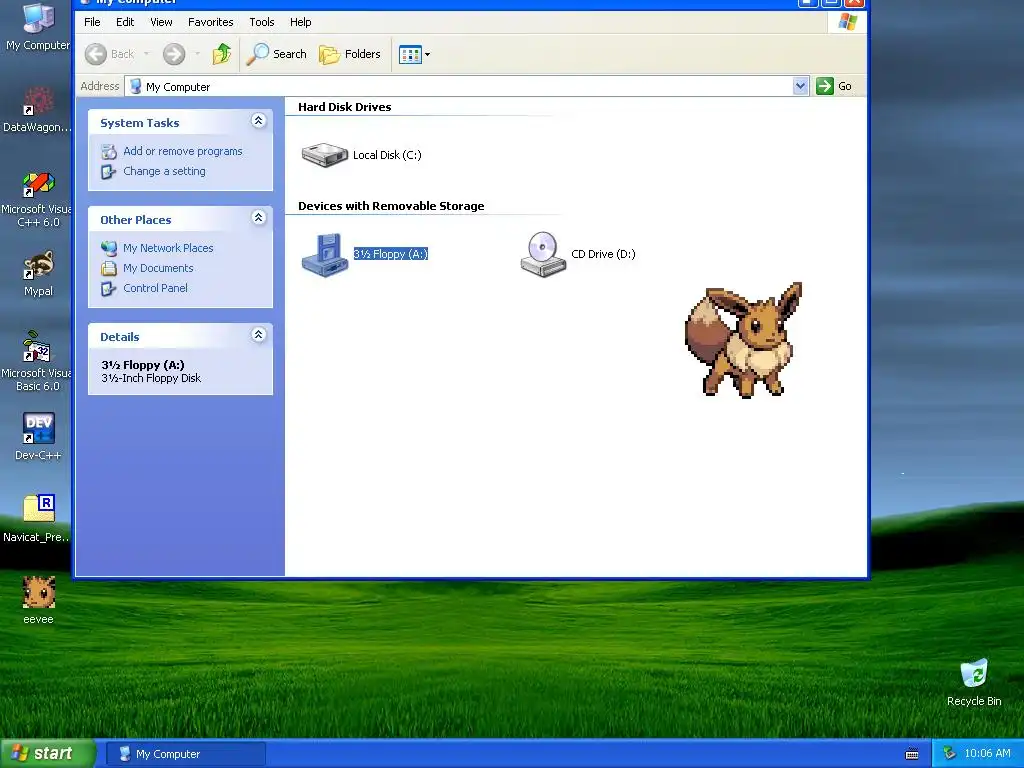Open Control Panel link
This screenshot has height=768, width=1024.
[x=155, y=288]
